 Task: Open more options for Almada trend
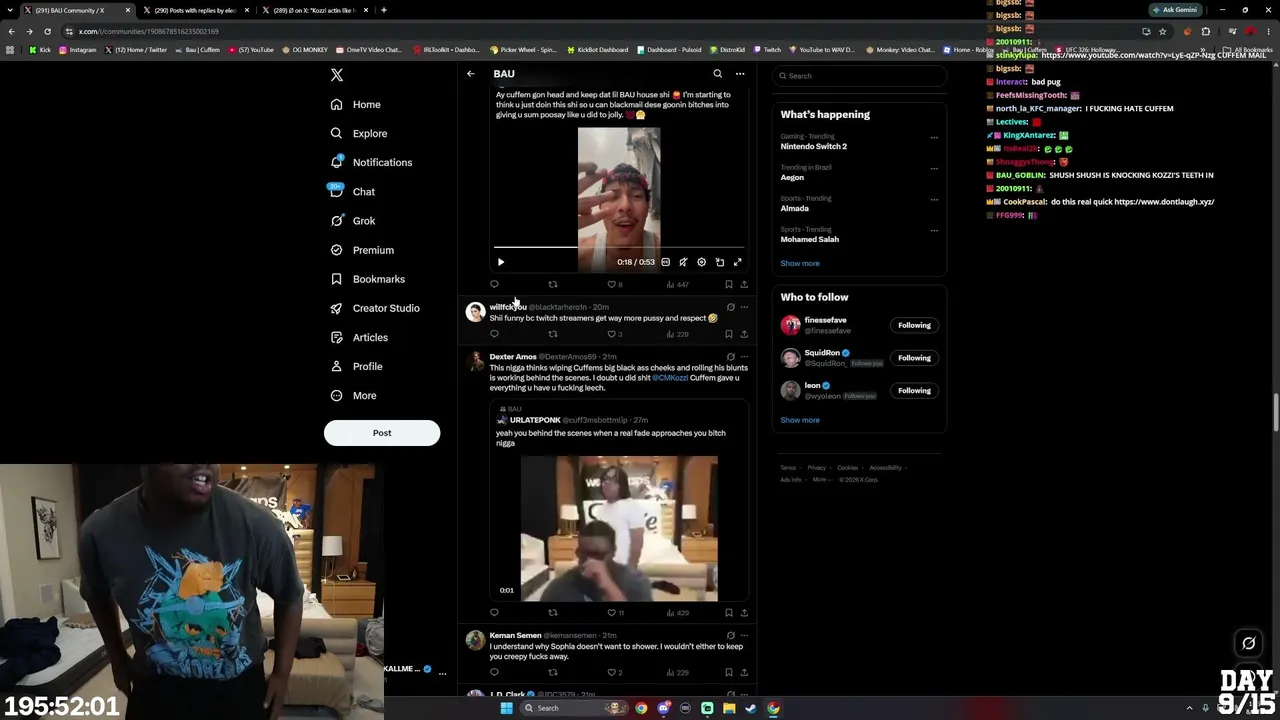(x=934, y=200)
